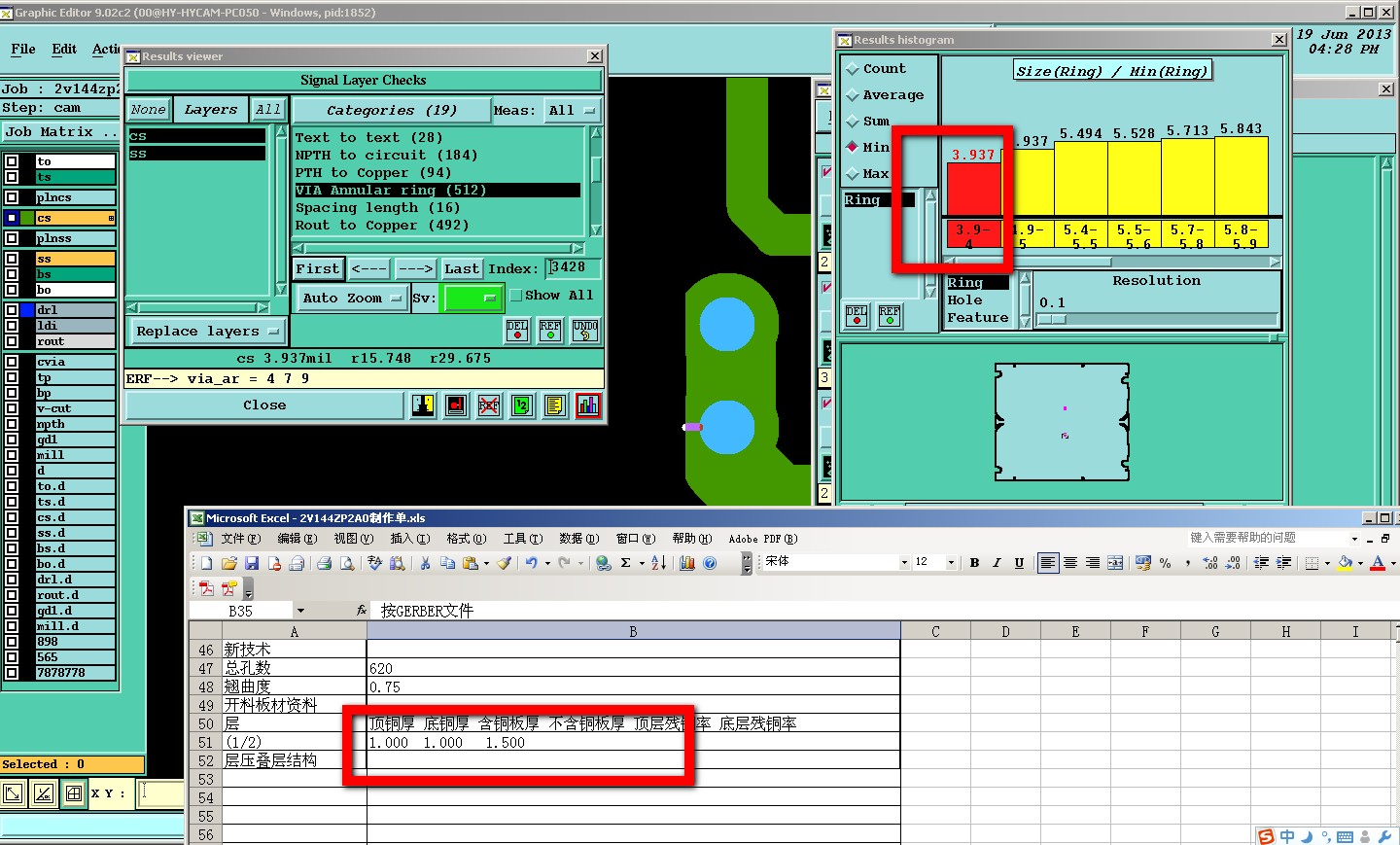Click Excel Save disk icon
Image resolution: width=1400 pixels, height=845 pixels.
(x=252, y=563)
